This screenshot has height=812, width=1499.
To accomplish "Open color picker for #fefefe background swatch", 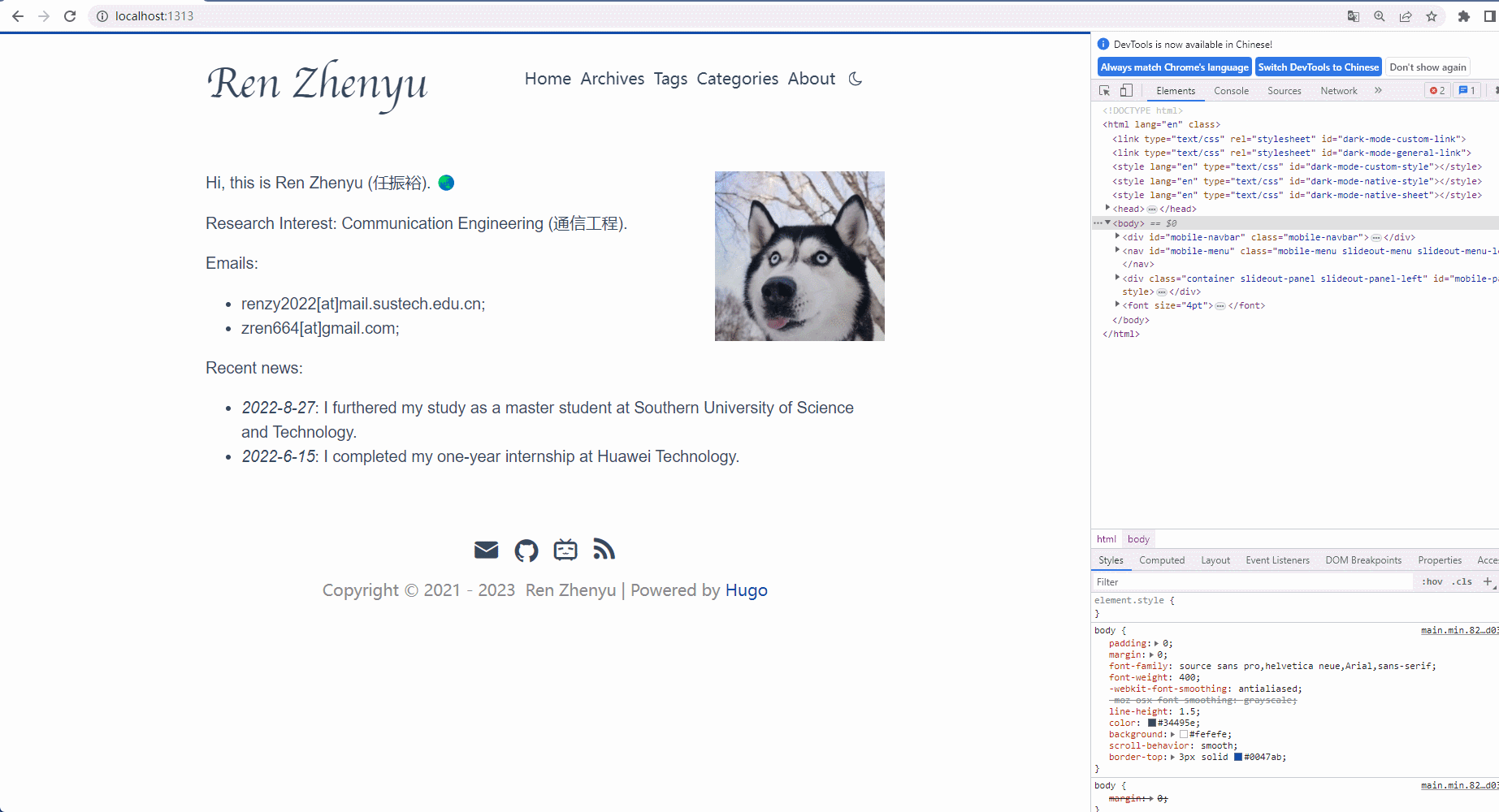I will coord(1184,734).
